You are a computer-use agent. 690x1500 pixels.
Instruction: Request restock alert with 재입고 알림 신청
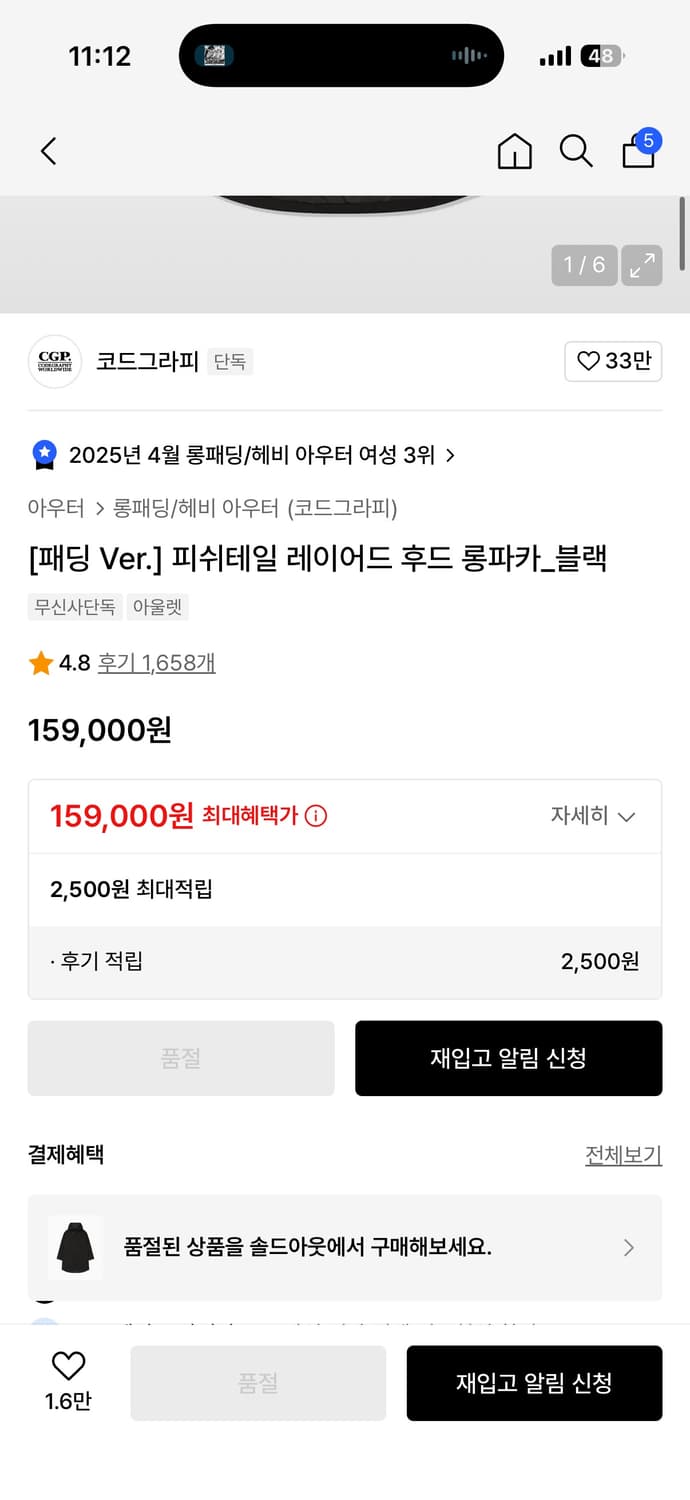(508, 1058)
